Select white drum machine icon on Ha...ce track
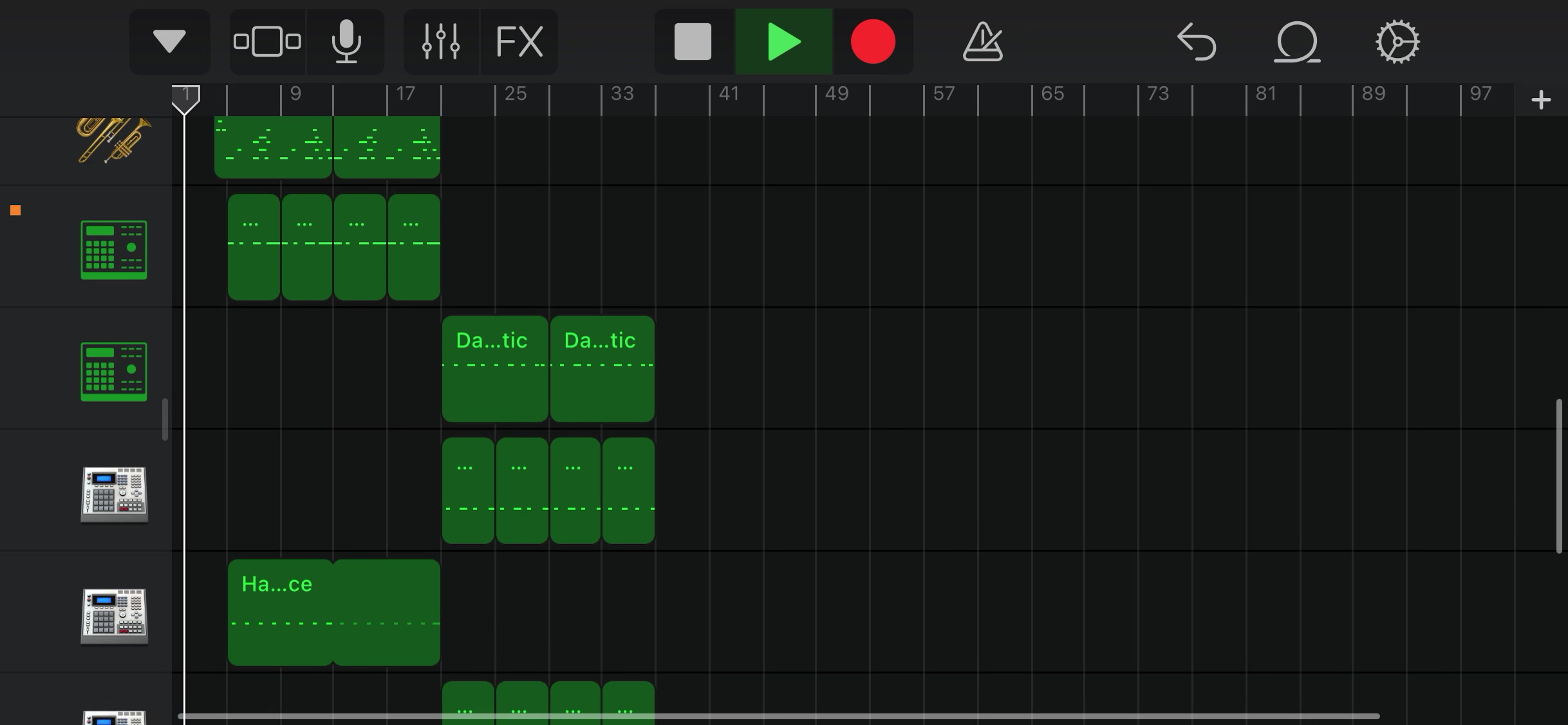The image size is (1568, 725). click(x=114, y=616)
